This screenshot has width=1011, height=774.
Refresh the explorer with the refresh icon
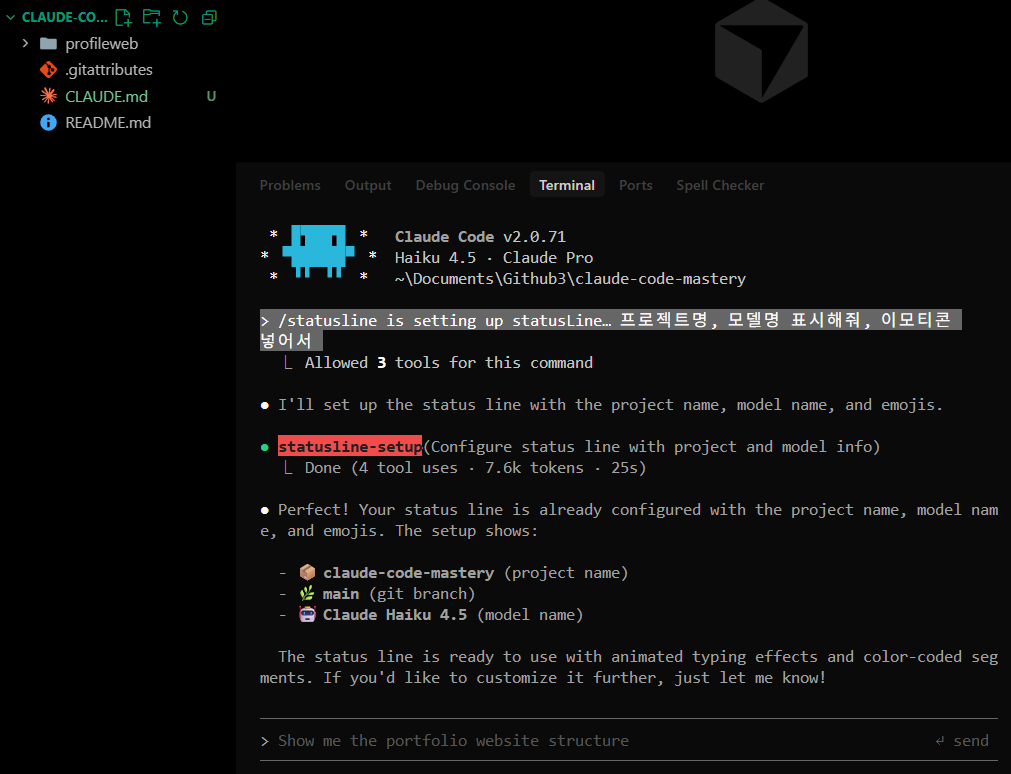pos(180,17)
